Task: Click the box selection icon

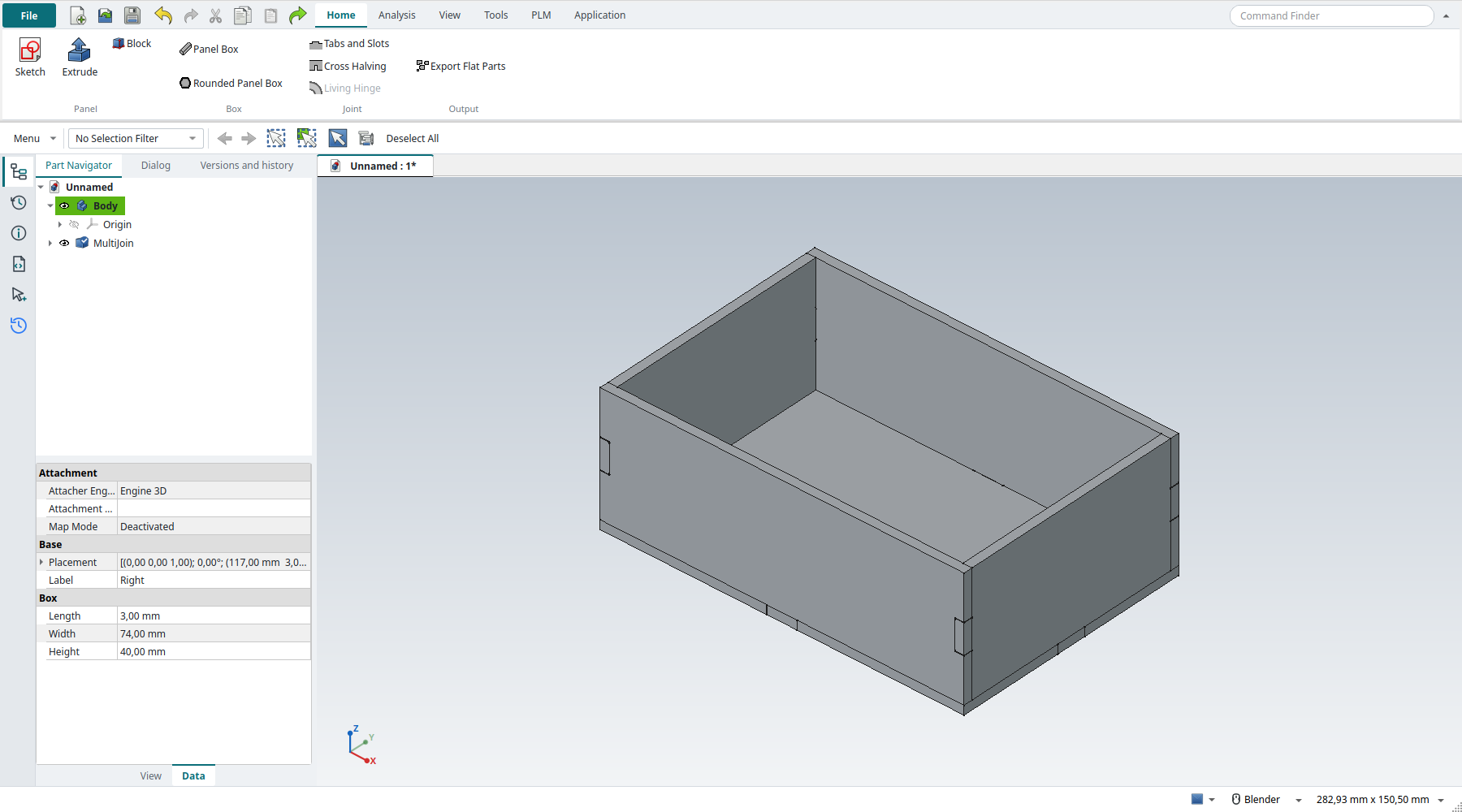Action: click(276, 138)
